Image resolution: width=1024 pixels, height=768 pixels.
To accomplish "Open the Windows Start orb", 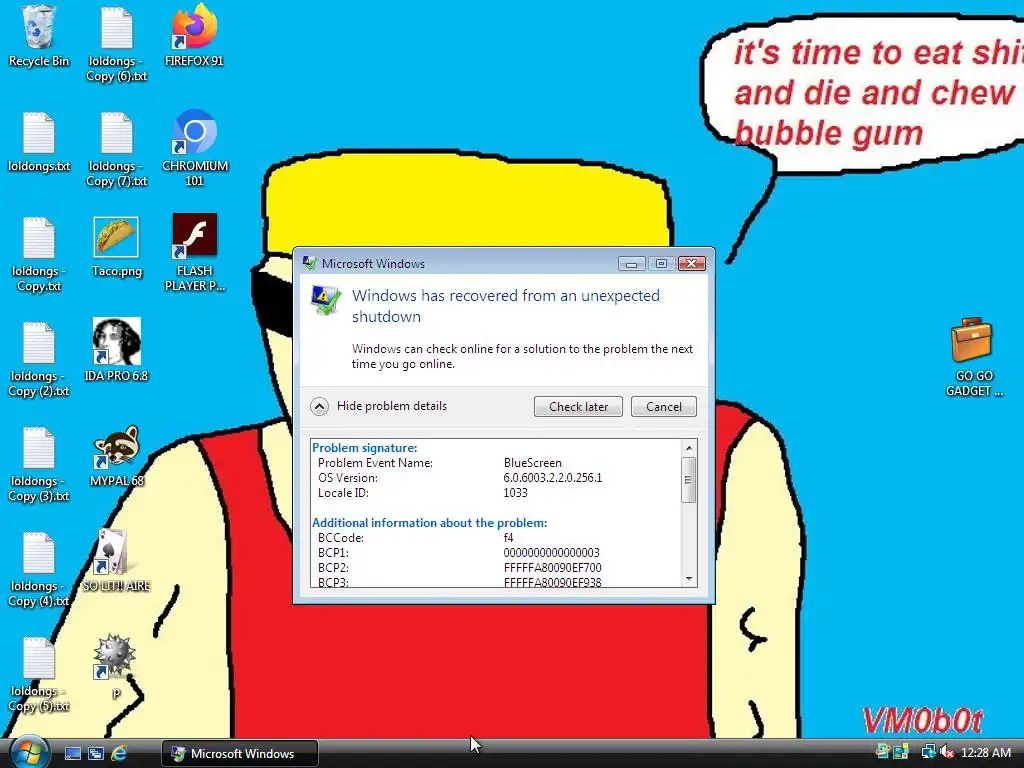I will [27, 752].
